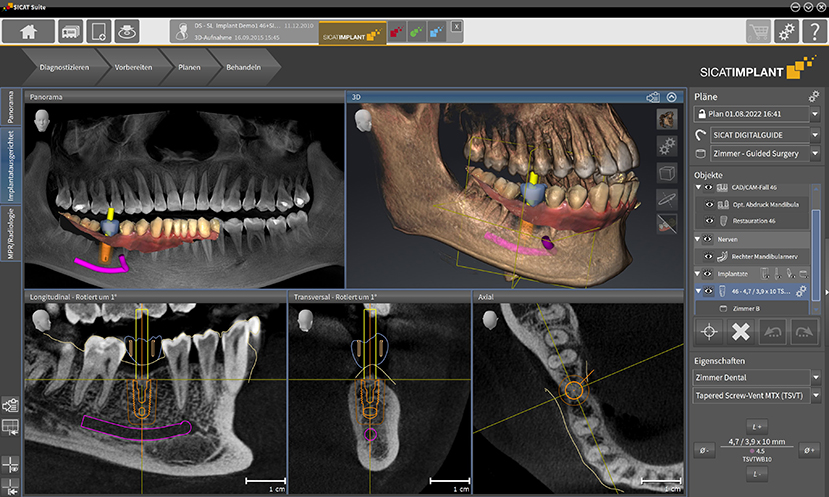This screenshot has width=829, height=497.
Task: Click the undo arrow button
Action: (772, 332)
